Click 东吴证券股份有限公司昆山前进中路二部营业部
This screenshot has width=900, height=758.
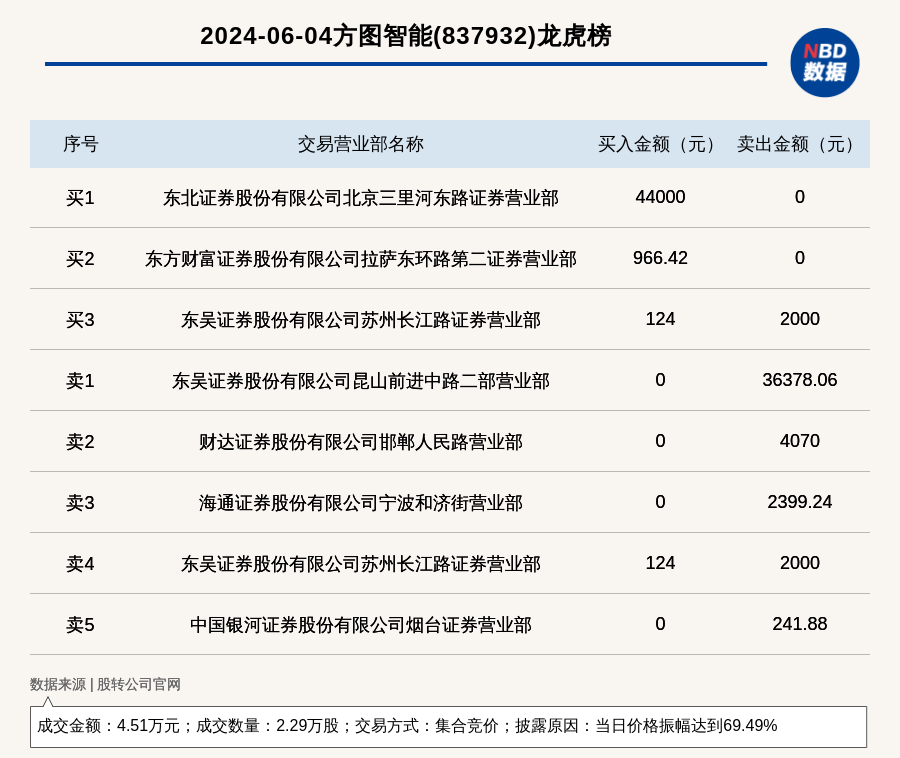360,381
